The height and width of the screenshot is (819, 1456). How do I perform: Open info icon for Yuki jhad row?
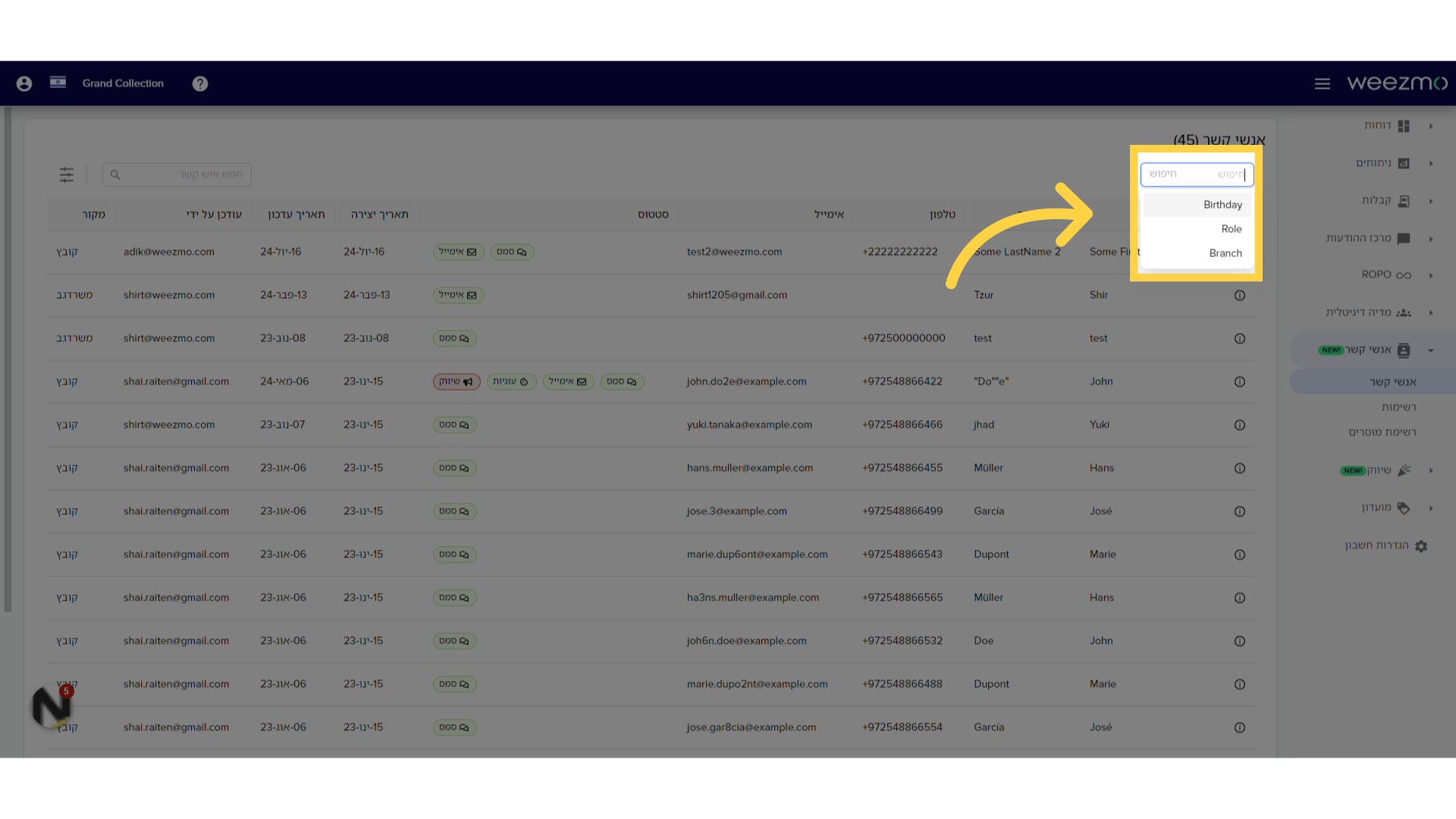1240,425
